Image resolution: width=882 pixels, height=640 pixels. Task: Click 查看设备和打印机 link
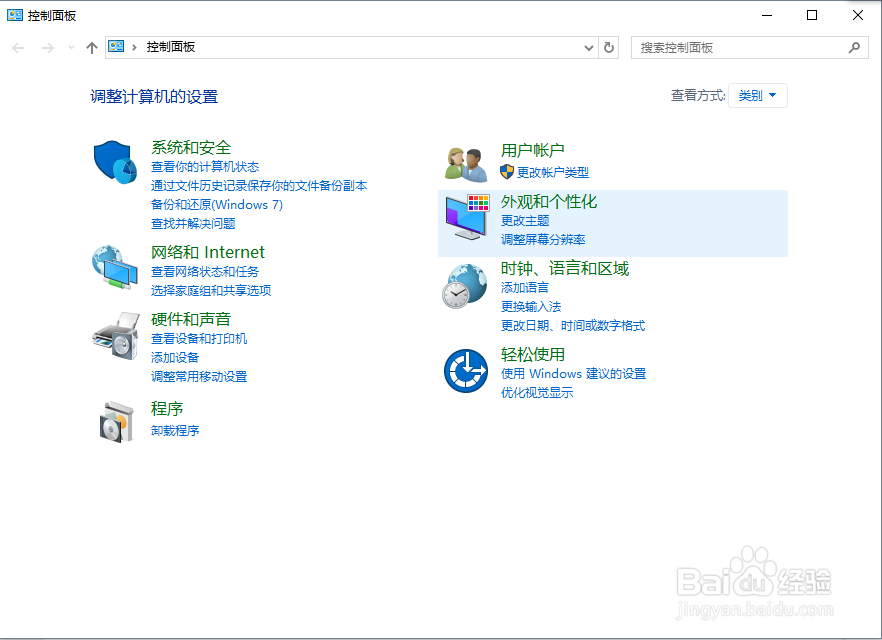coord(199,339)
